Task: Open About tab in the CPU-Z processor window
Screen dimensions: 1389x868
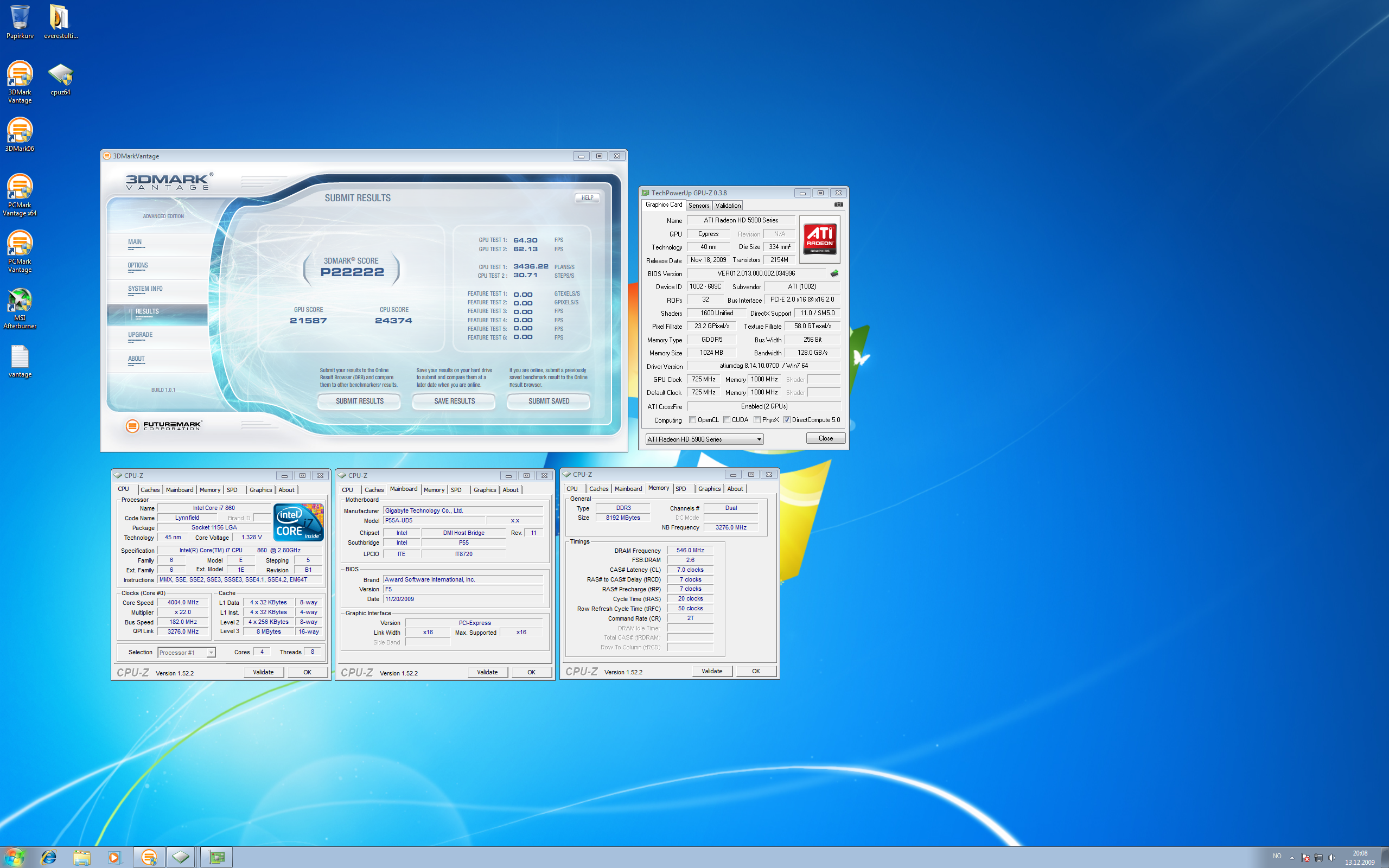Action: [x=286, y=490]
